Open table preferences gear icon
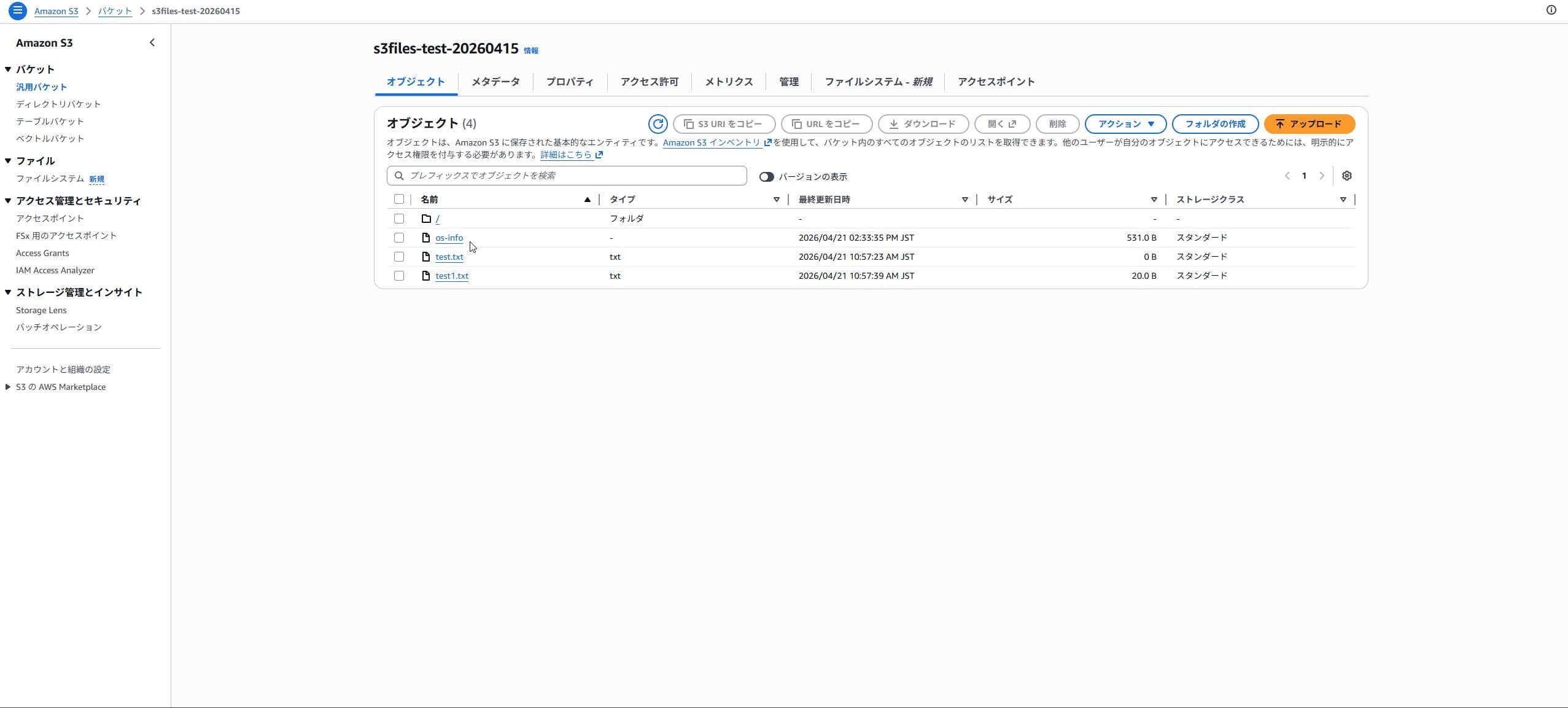1568x708 pixels. pyautogui.click(x=1346, y=176)
